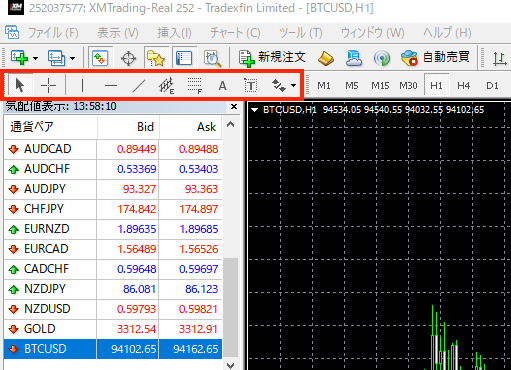Toggle the Navigator folder-star icon
Image resolution: width=511 pixels, height=370 pixels.
point(156,58)
